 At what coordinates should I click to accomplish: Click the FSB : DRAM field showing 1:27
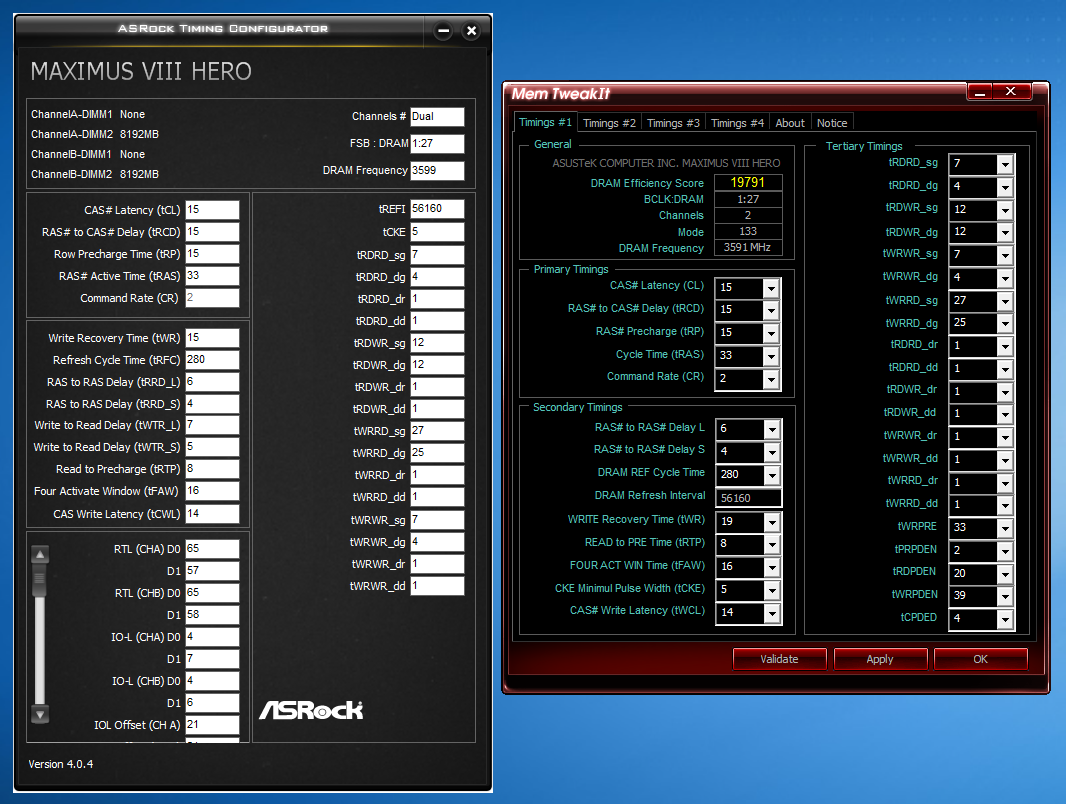click(x=437, y=143)
